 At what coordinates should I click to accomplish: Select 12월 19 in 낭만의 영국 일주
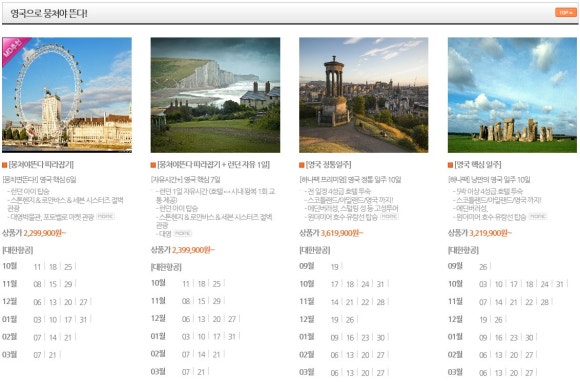coord(483,320)
